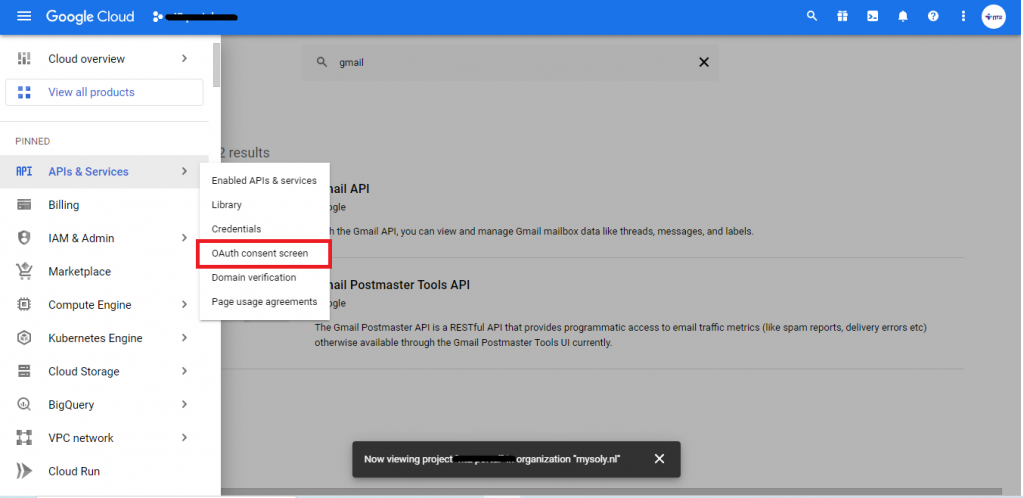Click the magnifier icon in gmail search box
The height and width of the screenshot is (498, 1024).
point(321,62)
